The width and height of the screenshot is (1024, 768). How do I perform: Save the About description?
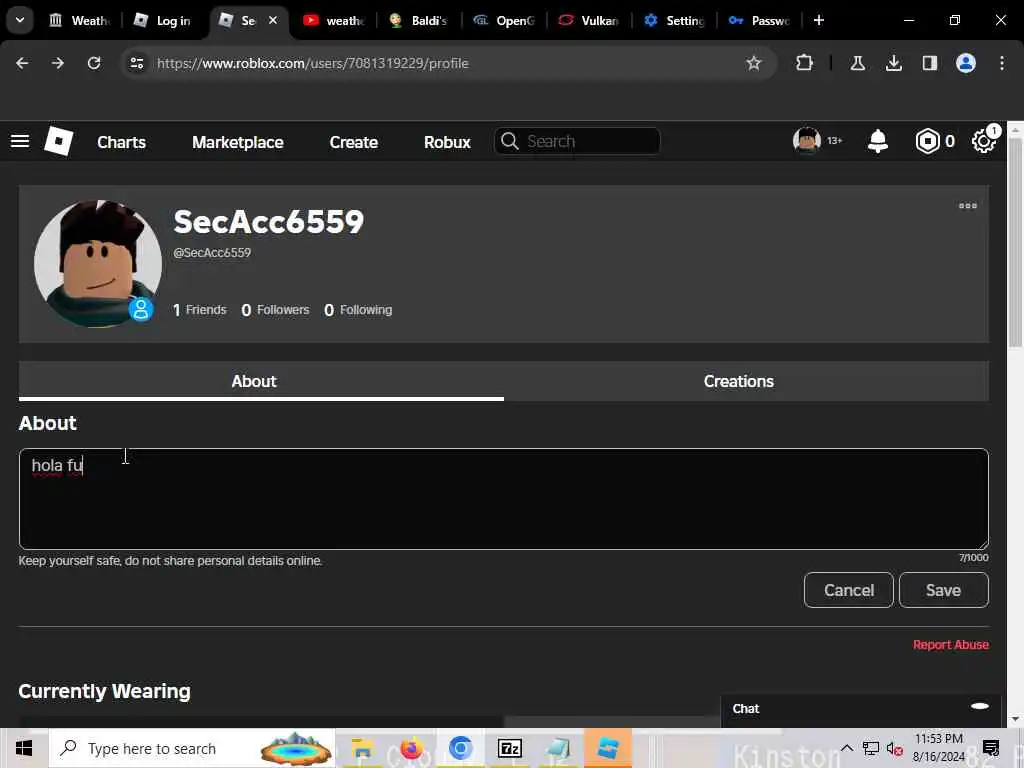point(944,590)
